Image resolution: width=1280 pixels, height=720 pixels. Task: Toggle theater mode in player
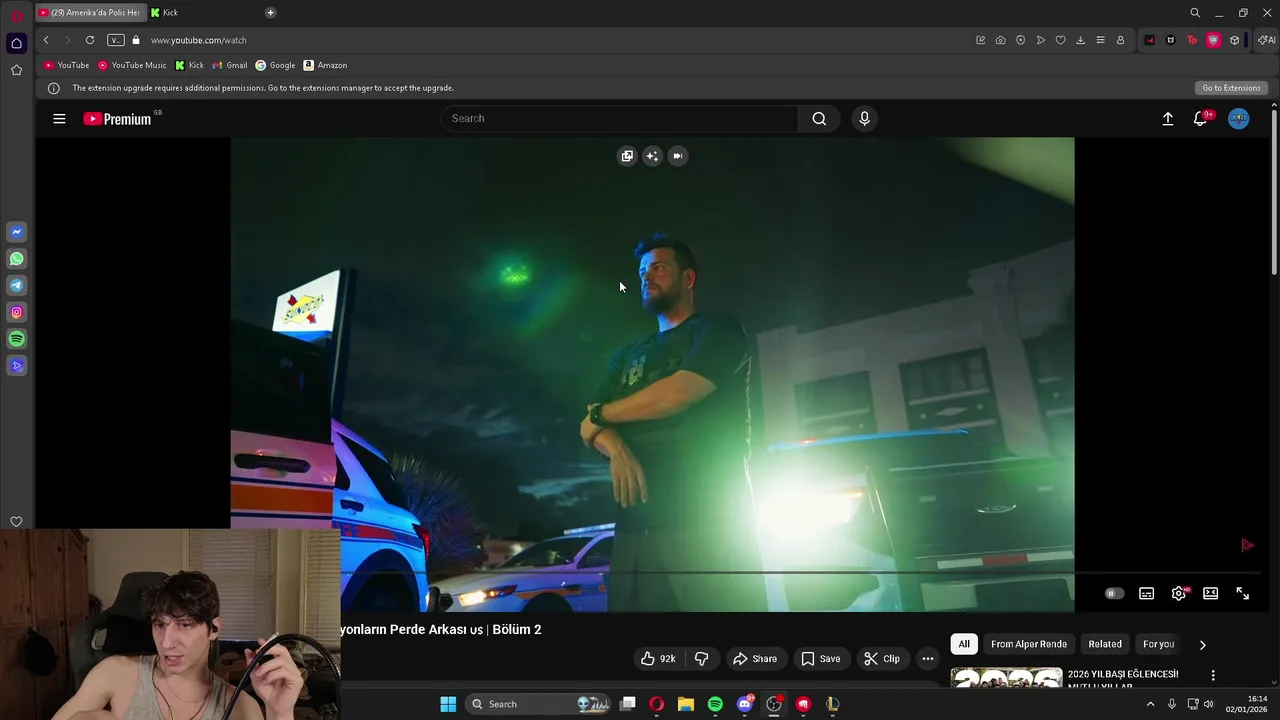[1210, 594]
